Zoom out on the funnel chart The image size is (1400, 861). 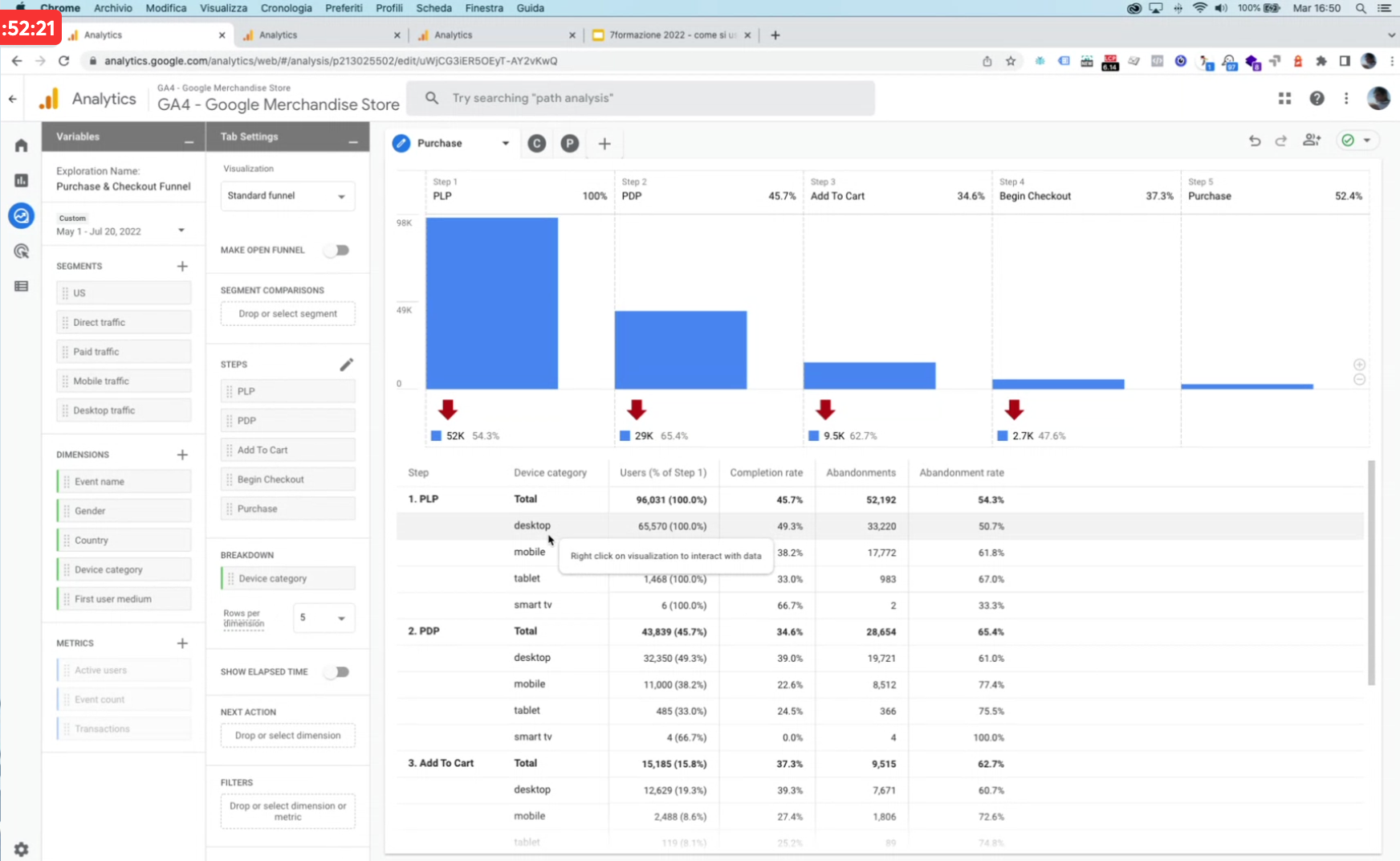point(1359,379)
